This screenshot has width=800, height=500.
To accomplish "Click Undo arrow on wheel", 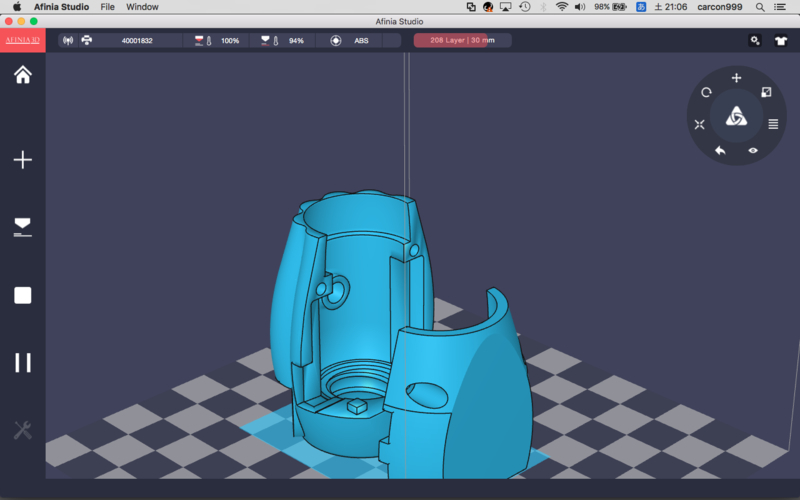I will tap(720, 151).
